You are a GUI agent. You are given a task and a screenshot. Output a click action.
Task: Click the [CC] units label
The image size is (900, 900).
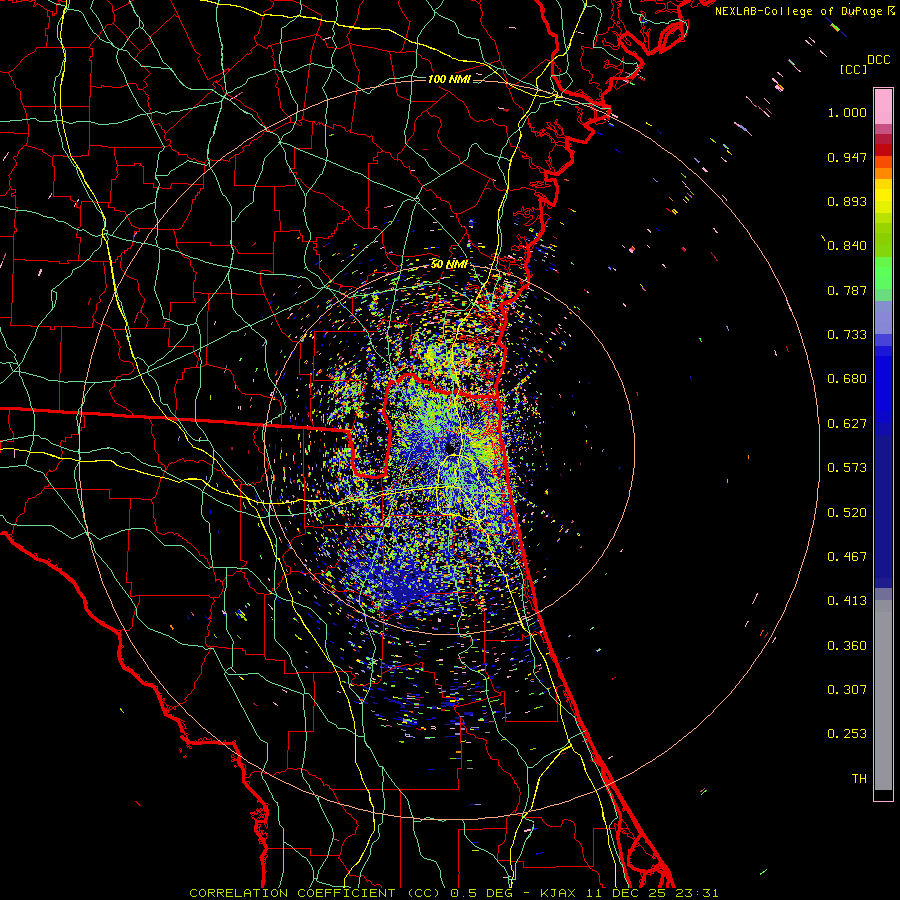click(853, 69)
